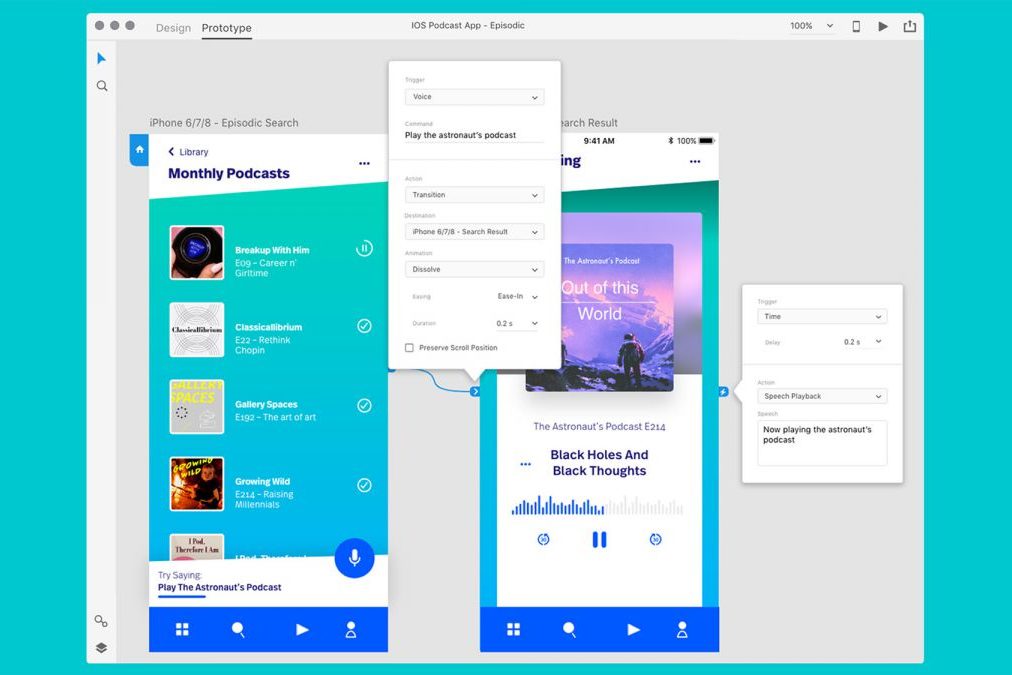Viewport: 1012px width, 675px height.
Task: Click the Play The Astronaut's Podcast suggestion
Action: point(219,587)
